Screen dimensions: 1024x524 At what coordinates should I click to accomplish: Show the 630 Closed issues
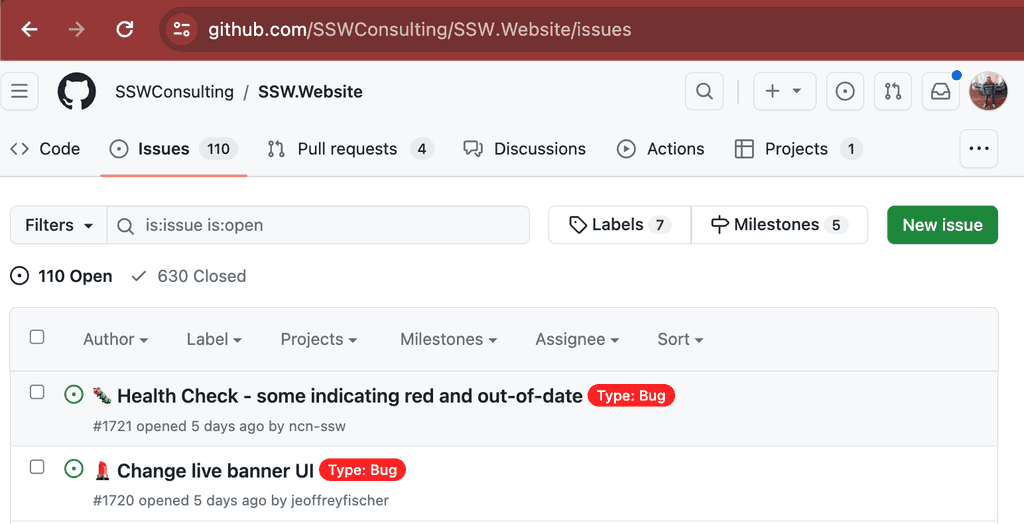(189, 276)
